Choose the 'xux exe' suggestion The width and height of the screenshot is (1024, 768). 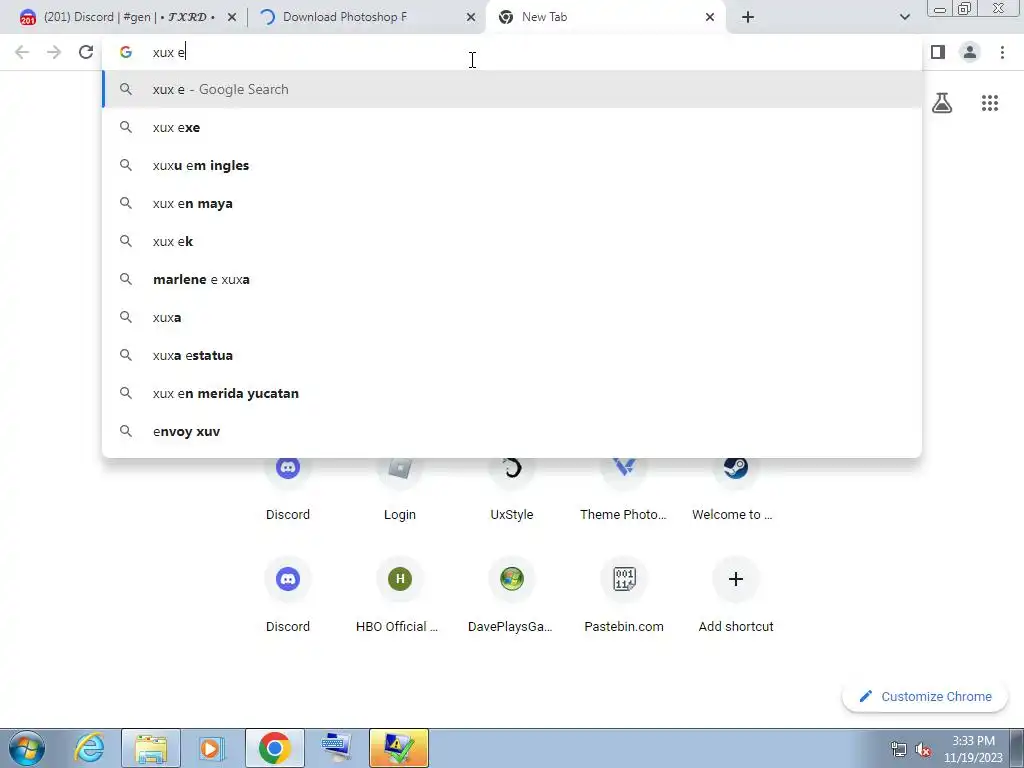coord(512,127)
